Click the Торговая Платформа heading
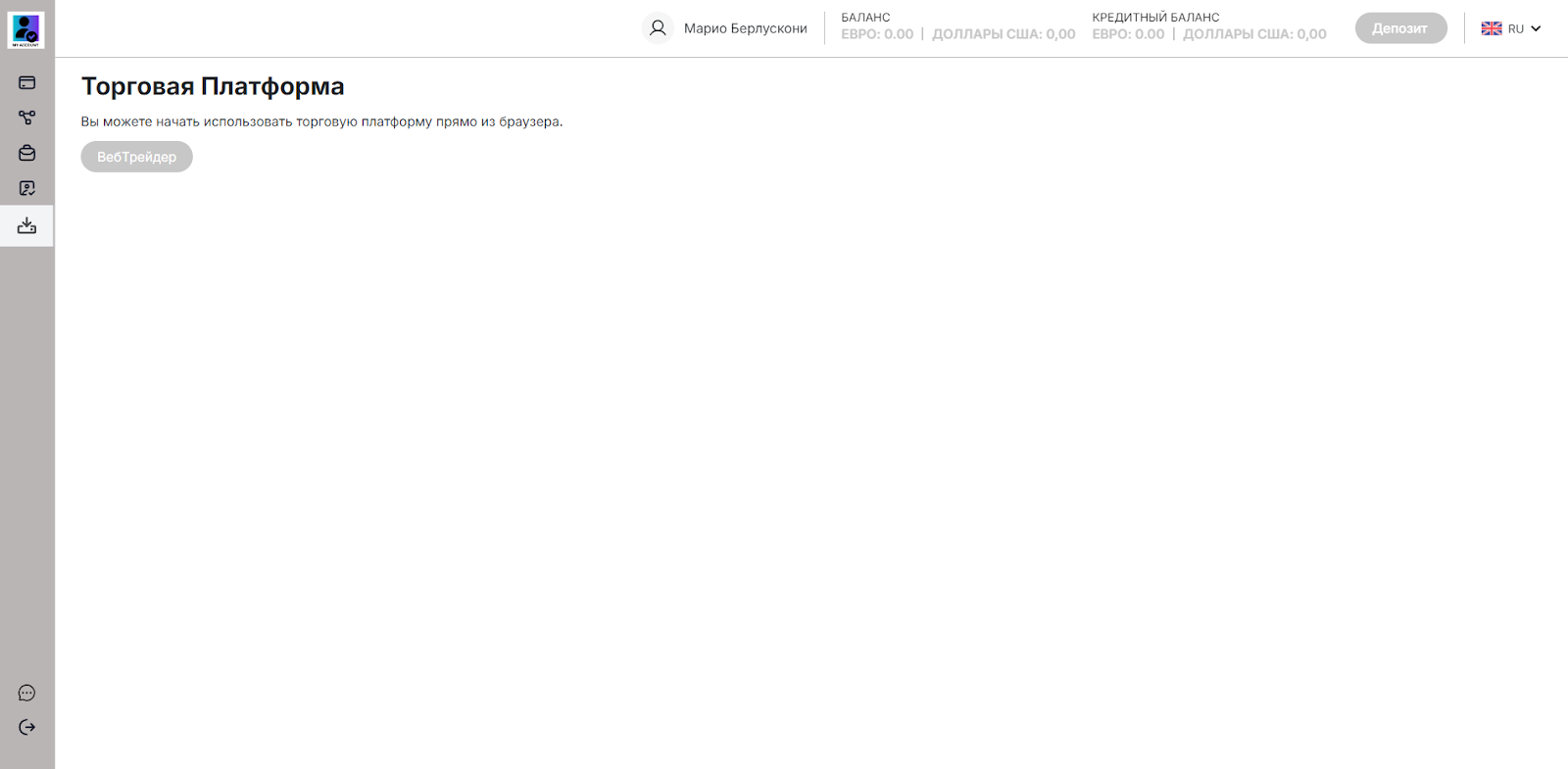The height and width of the screenshot is (769, 1568). tap(213, 86)
